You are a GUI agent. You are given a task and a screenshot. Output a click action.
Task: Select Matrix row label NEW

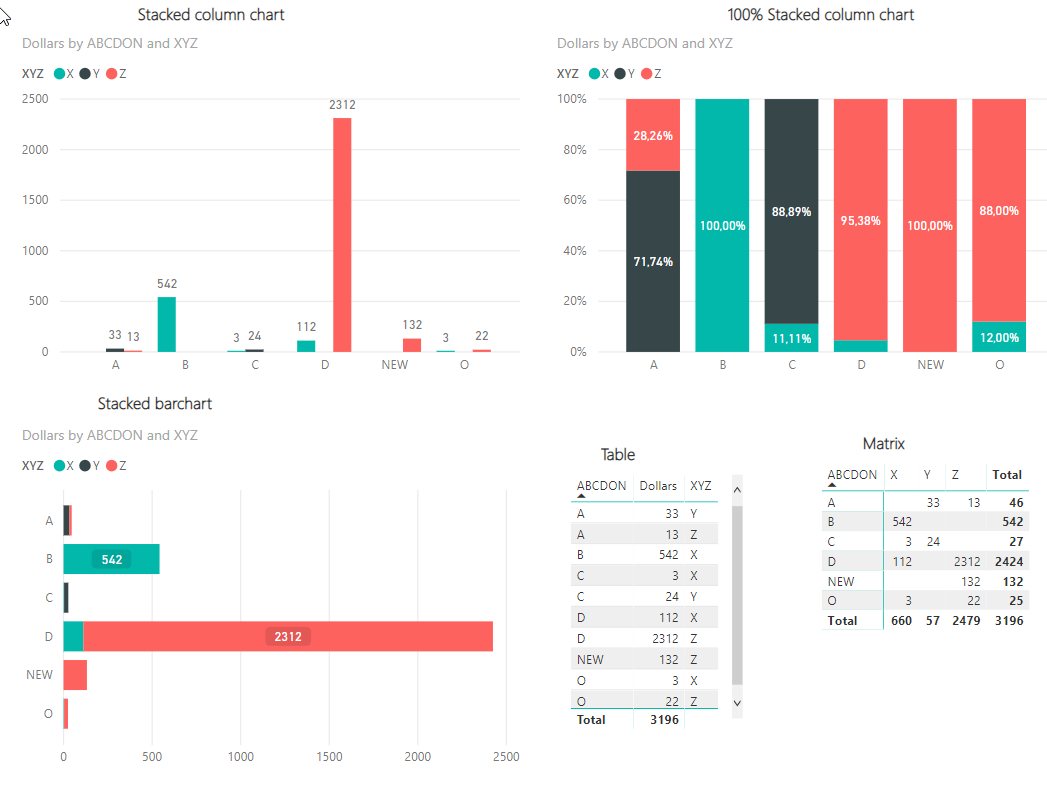(841, 582)
